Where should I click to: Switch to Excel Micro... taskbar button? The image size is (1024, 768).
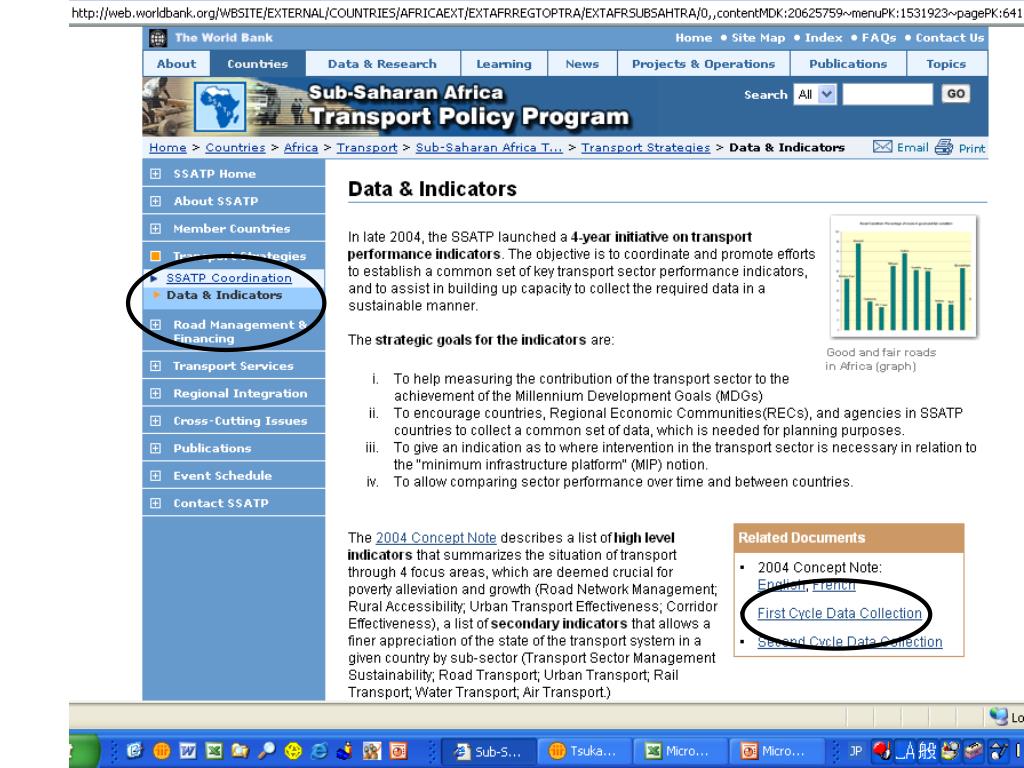coord(679,751)
